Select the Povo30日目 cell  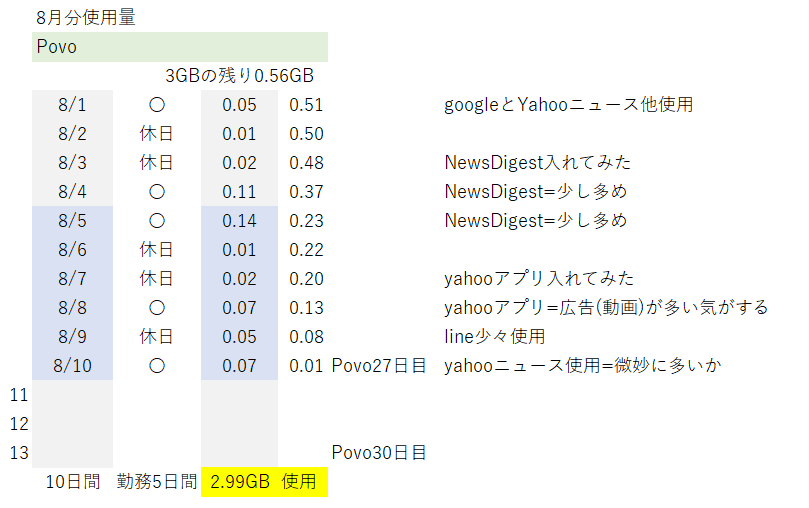tap(379, 453)
